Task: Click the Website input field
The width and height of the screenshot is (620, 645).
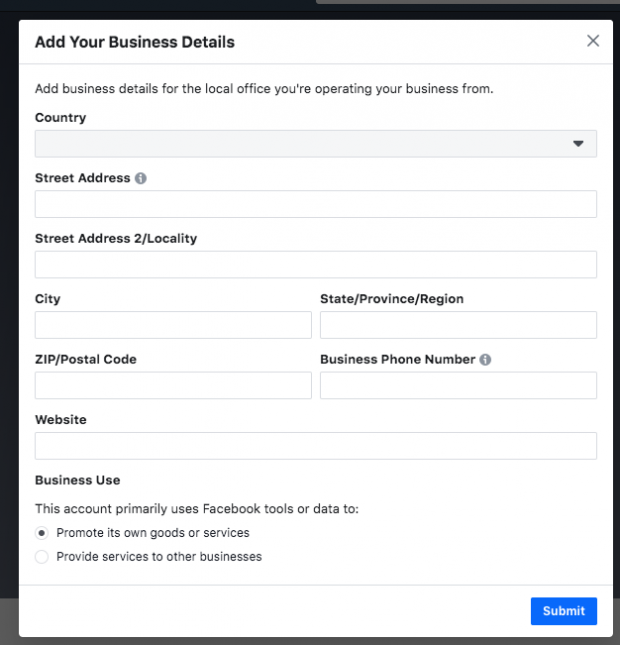Action: [315, 446]
